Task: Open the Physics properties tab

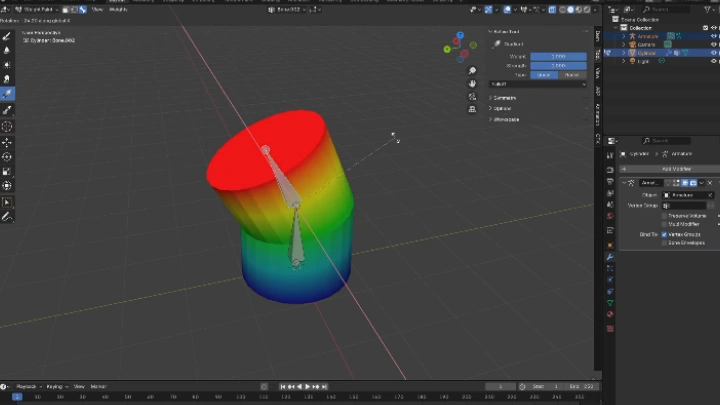Action: (610, 280)
